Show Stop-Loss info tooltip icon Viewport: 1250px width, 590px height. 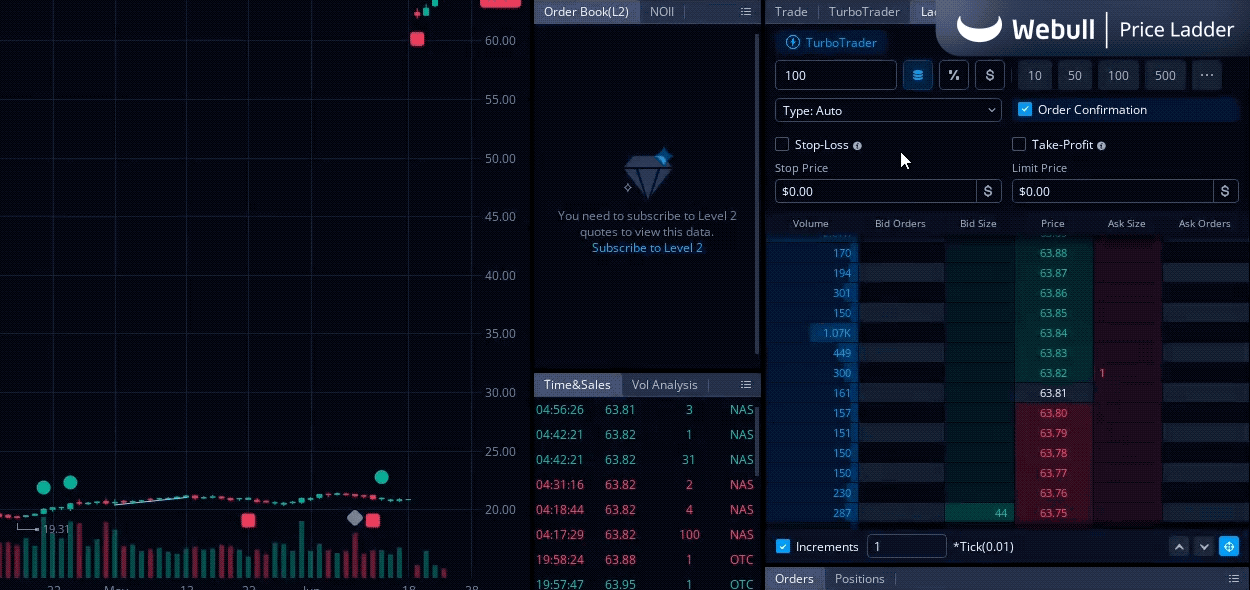[858, 146]
